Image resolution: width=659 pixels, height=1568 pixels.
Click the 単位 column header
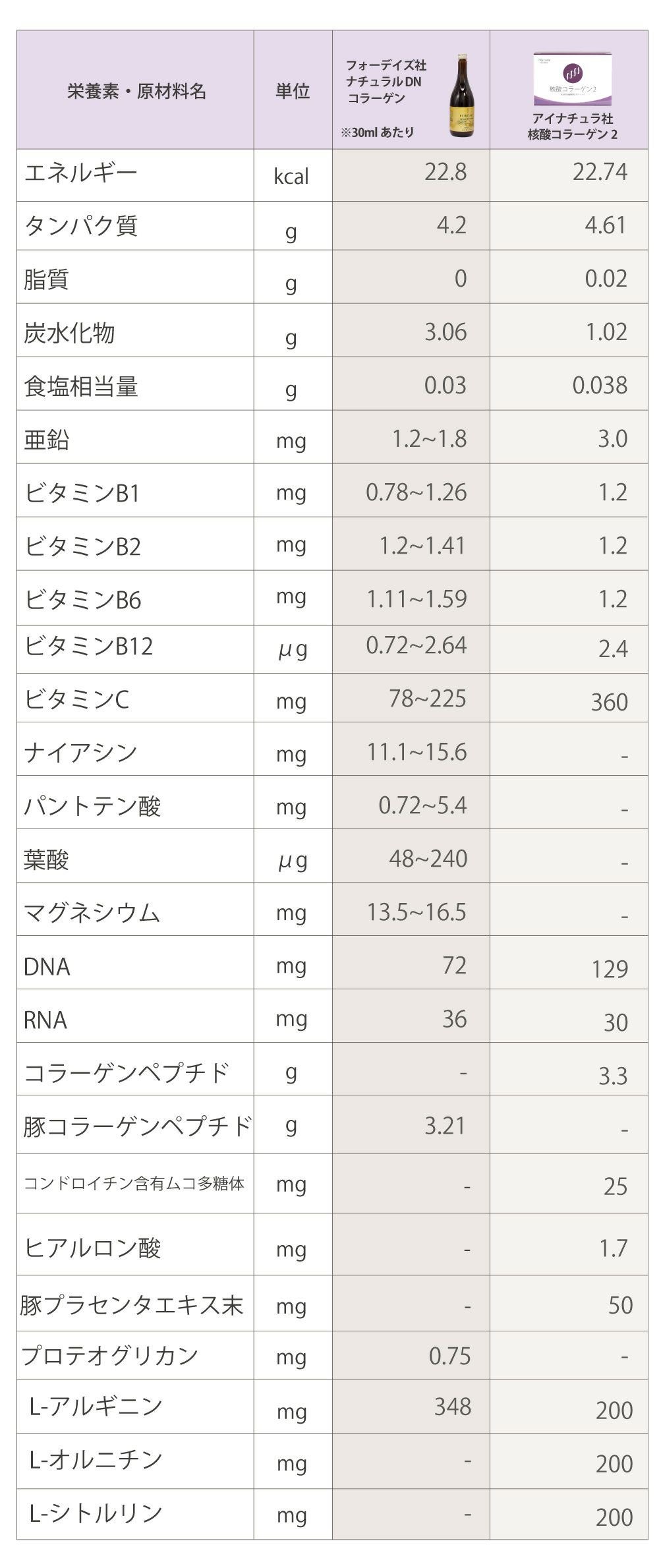[293, 91]
